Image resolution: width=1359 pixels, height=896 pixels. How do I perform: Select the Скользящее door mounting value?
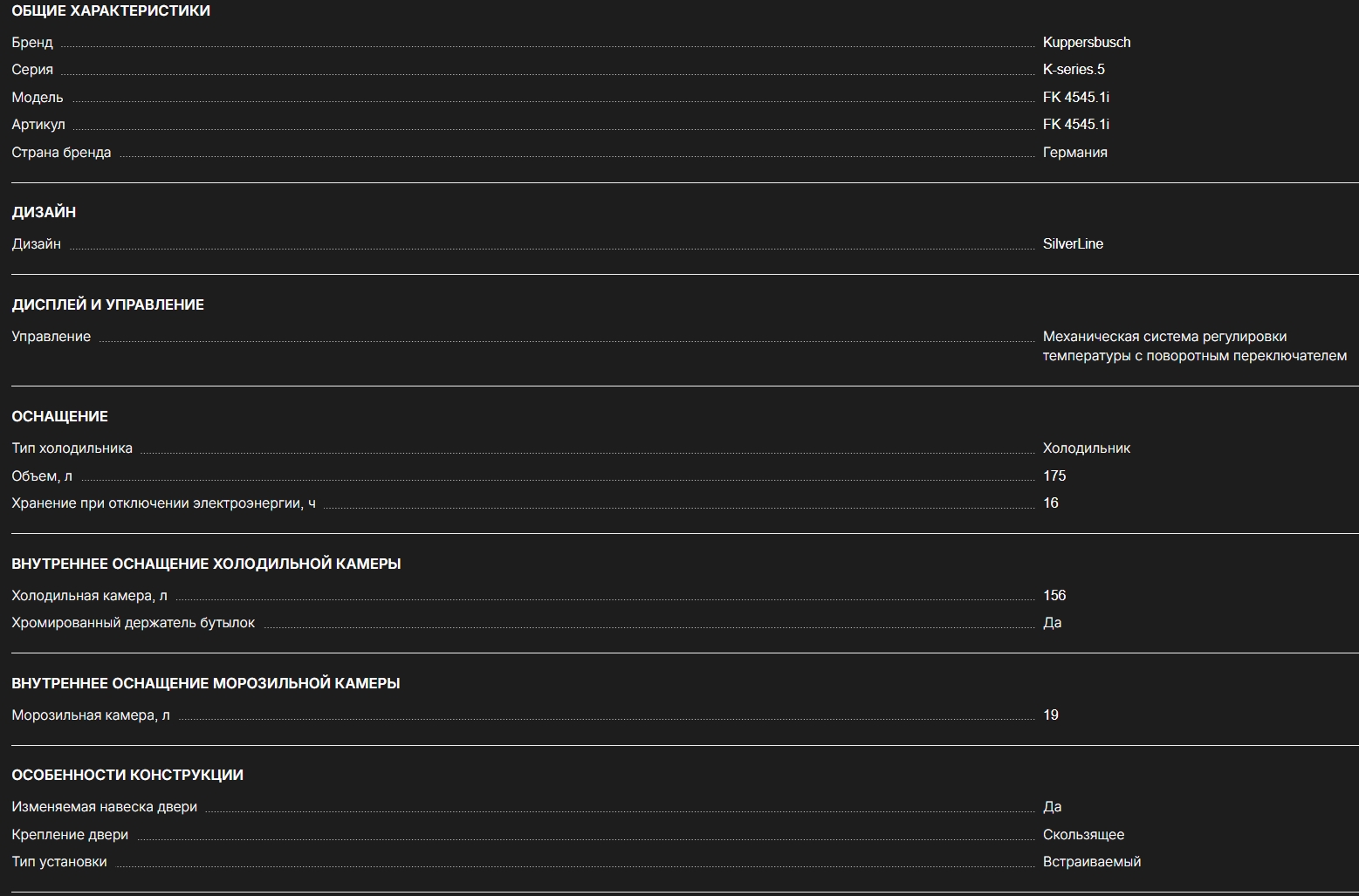coord(1083,834)
